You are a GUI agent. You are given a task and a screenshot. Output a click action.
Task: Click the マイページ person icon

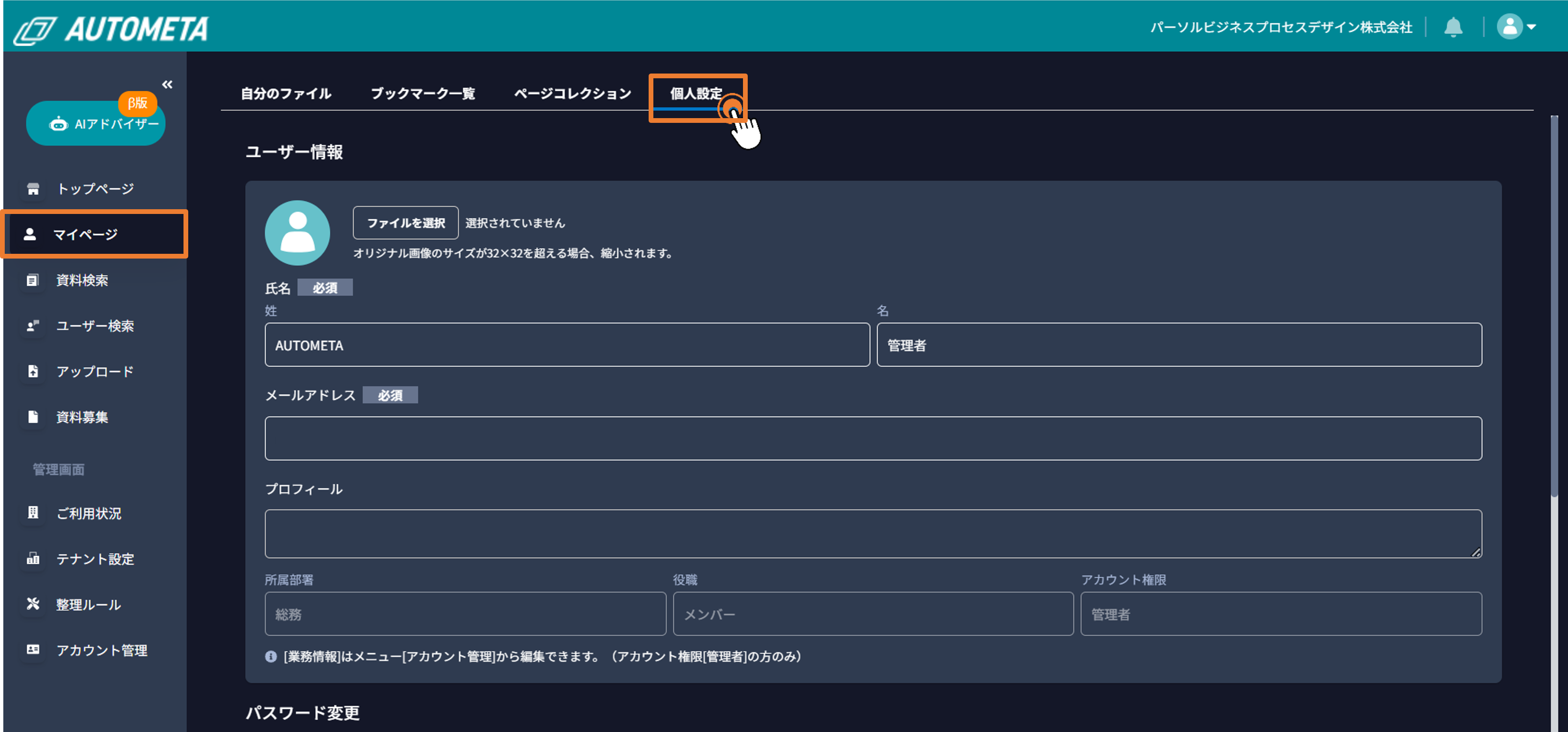tap(30, 234)
